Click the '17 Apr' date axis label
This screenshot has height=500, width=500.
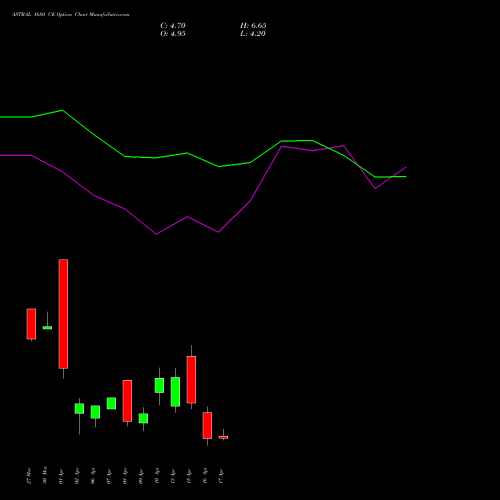point(221,476)
